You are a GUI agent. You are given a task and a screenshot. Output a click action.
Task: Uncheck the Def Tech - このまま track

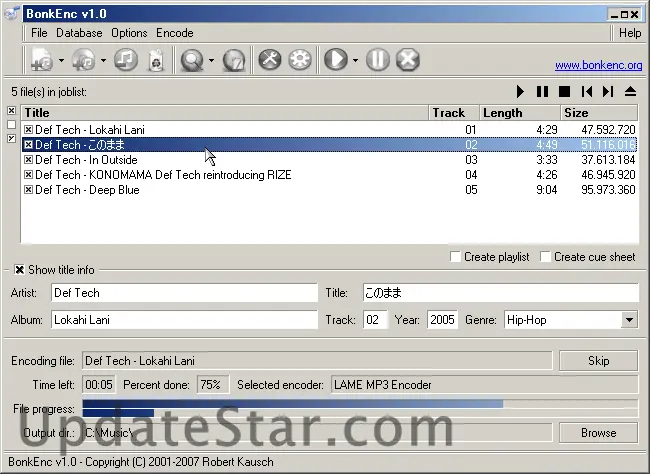[28, 145]
